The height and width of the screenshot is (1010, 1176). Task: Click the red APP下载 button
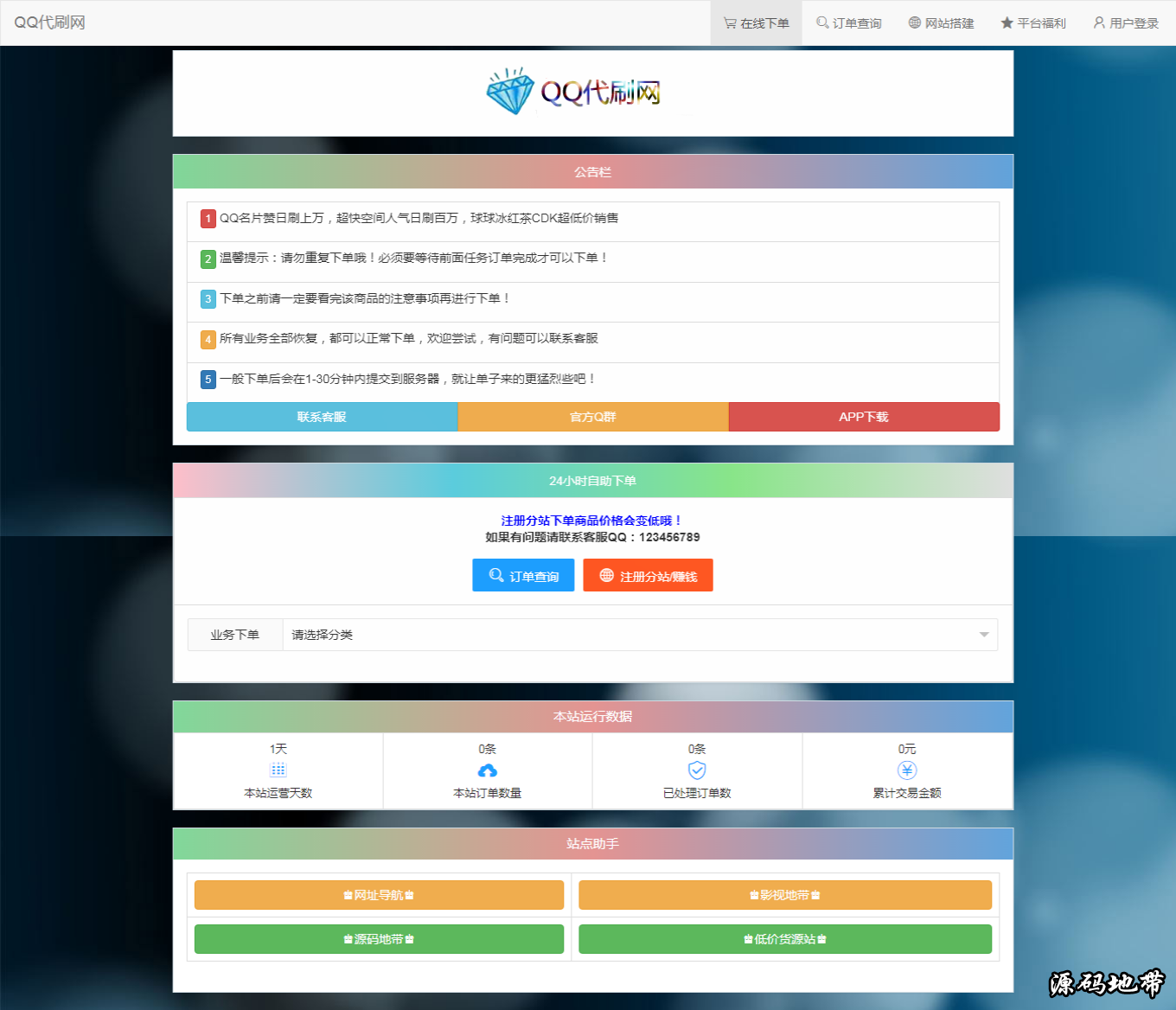coord(864,417)
